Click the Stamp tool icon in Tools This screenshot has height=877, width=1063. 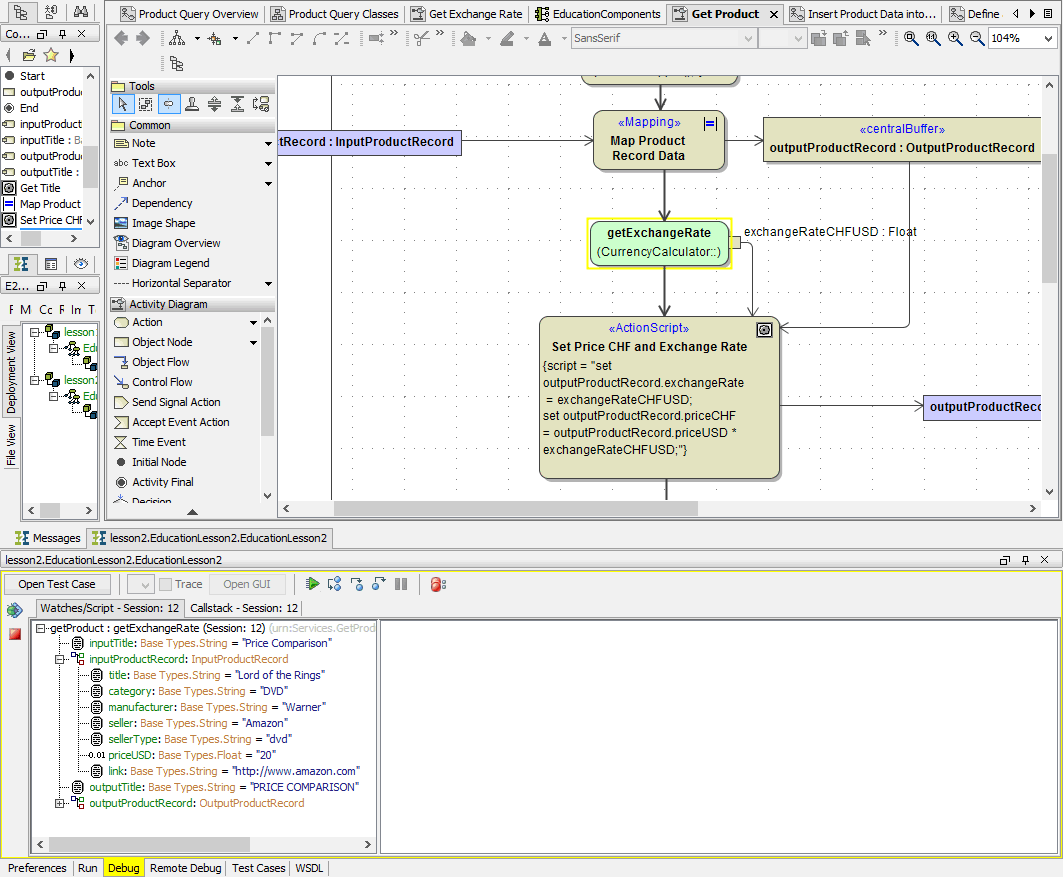192,104
